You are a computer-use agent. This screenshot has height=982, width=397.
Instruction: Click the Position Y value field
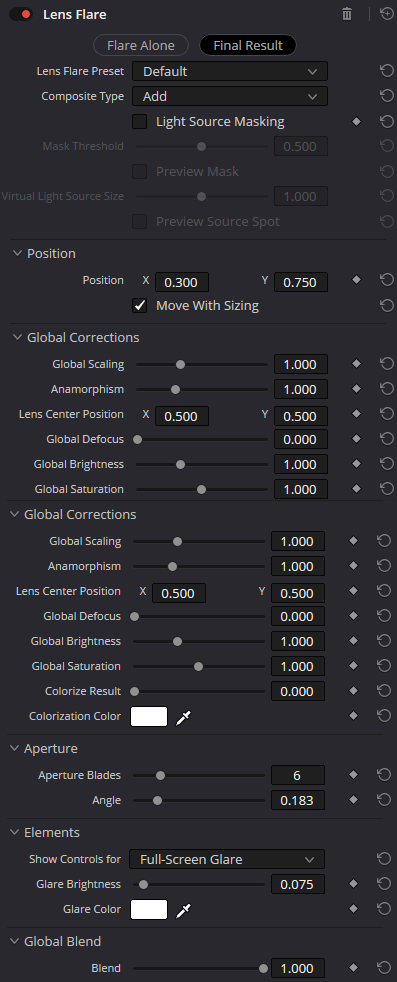[x=301, y=282]
